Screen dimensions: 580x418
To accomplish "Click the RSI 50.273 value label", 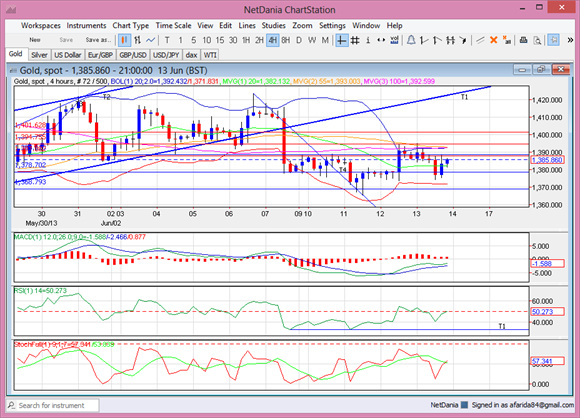I will (547, 312).
